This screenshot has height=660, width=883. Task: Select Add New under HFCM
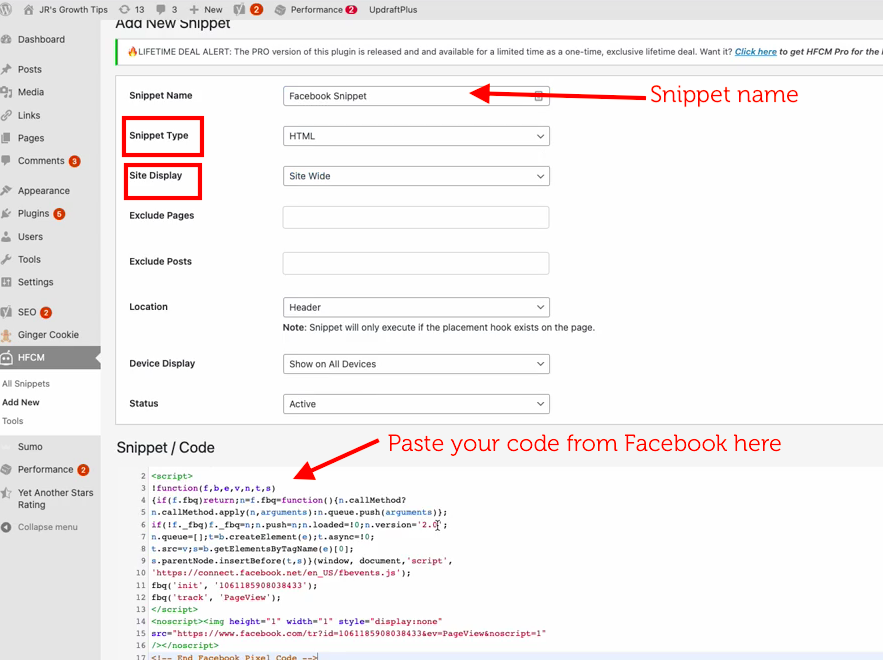tap(21, 402)
